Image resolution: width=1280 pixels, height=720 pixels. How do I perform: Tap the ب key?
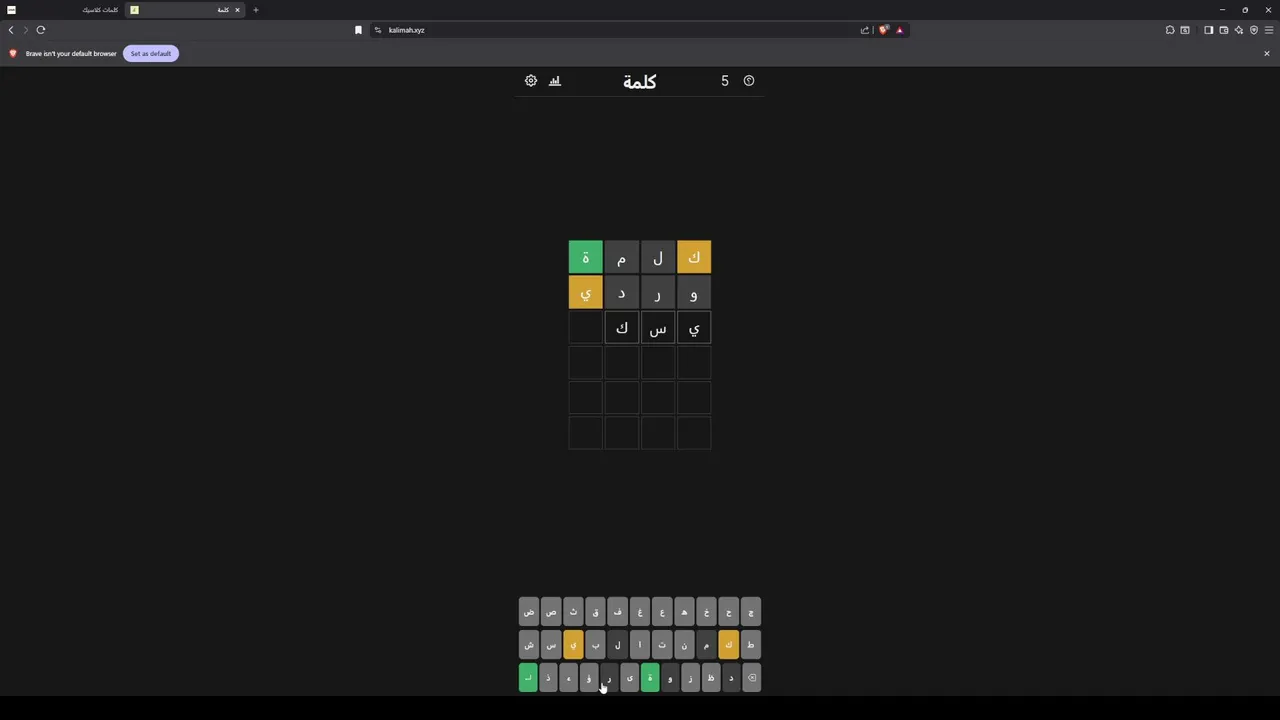595,645
